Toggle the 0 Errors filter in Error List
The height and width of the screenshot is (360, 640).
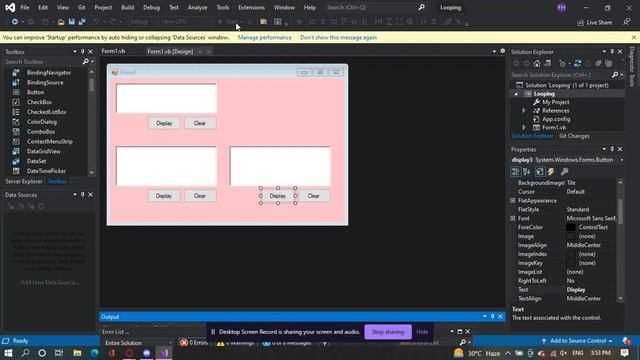[x=194, y=343]
